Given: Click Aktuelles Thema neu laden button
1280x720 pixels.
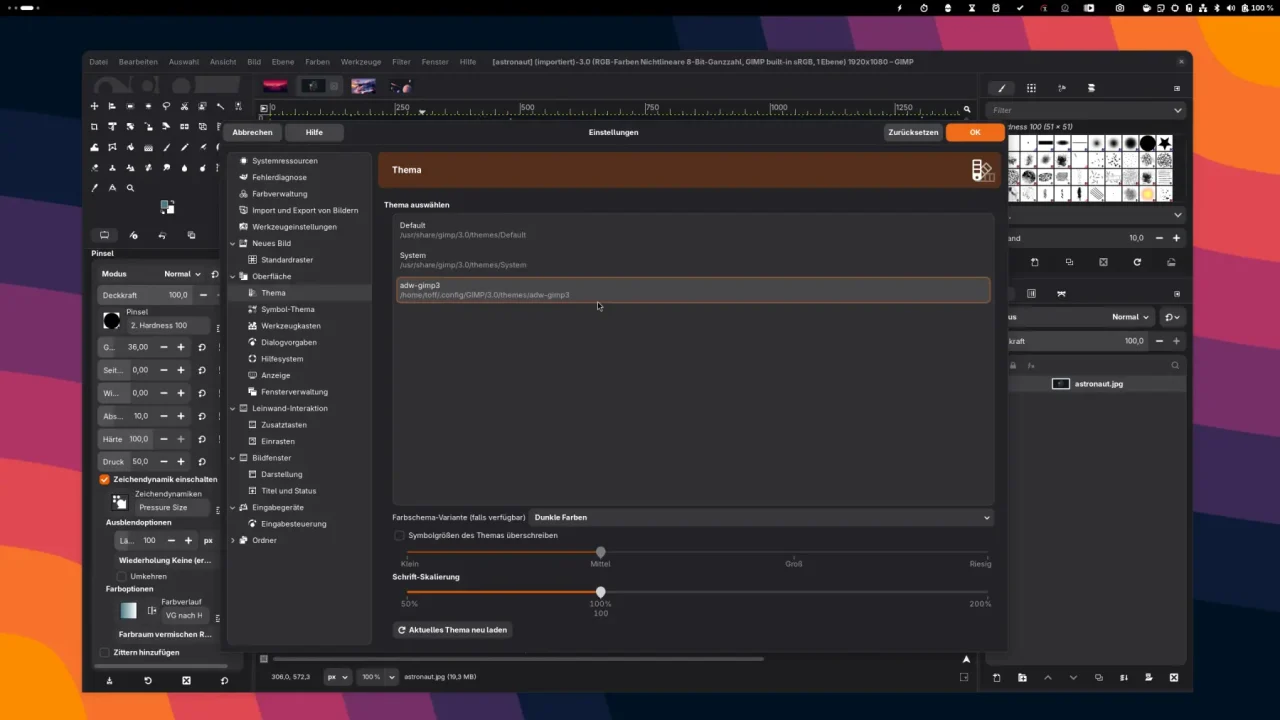Looking at the screenshot, I should coord(453,630).
